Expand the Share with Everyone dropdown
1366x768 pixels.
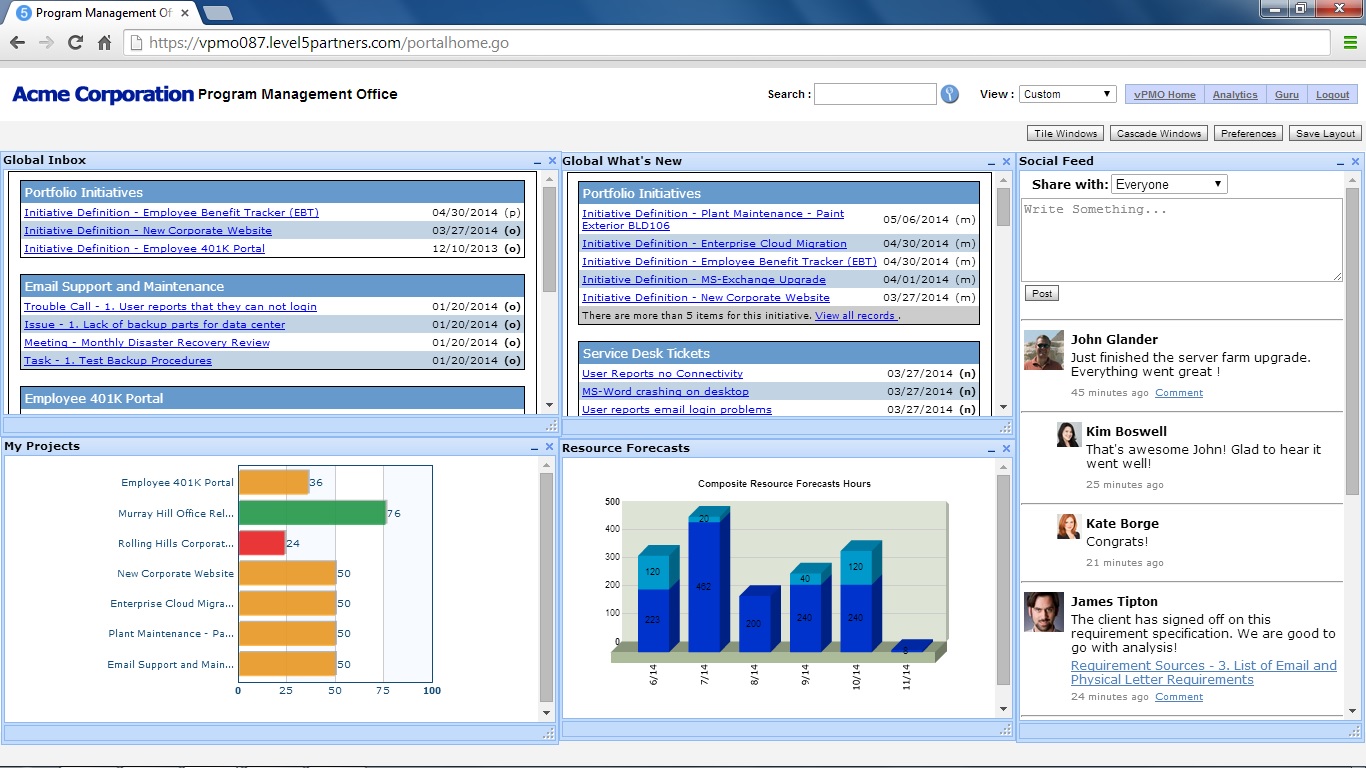(x=1168, y=184)
